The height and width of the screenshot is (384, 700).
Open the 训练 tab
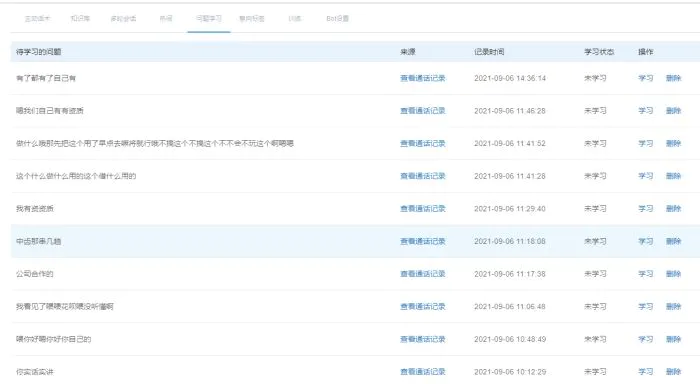click(x=295, y=19)
